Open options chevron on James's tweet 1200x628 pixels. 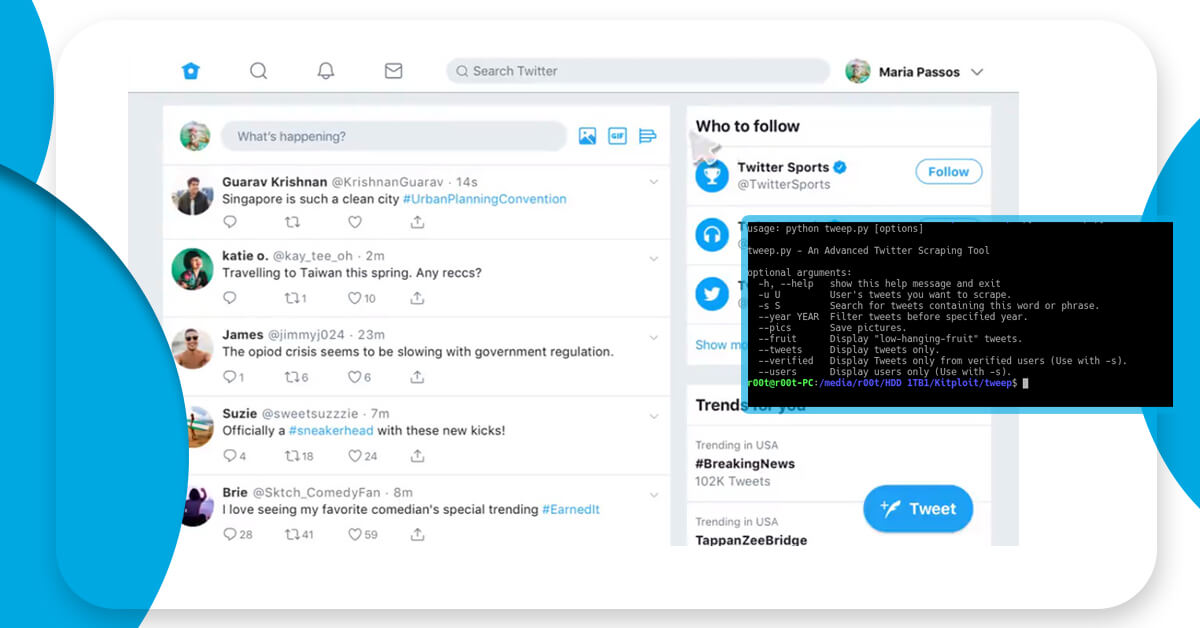(653, 337)
